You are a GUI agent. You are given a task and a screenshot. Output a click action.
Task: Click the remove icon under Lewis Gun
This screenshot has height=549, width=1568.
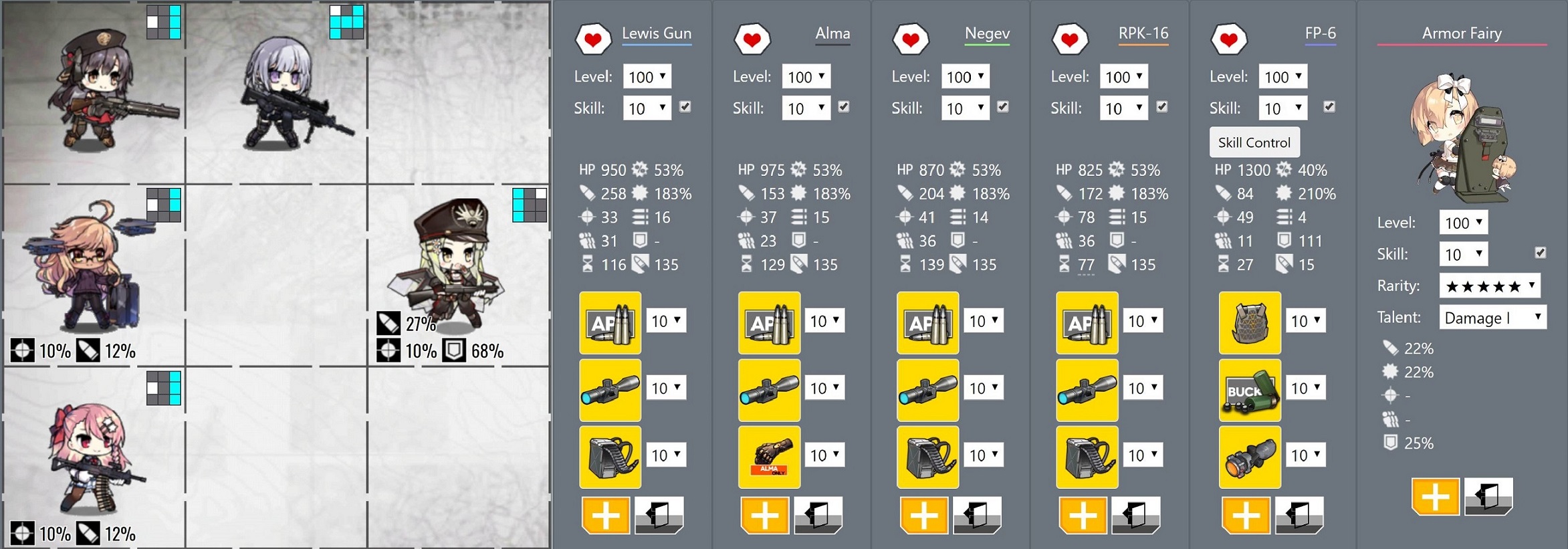[x=659, y=515]
